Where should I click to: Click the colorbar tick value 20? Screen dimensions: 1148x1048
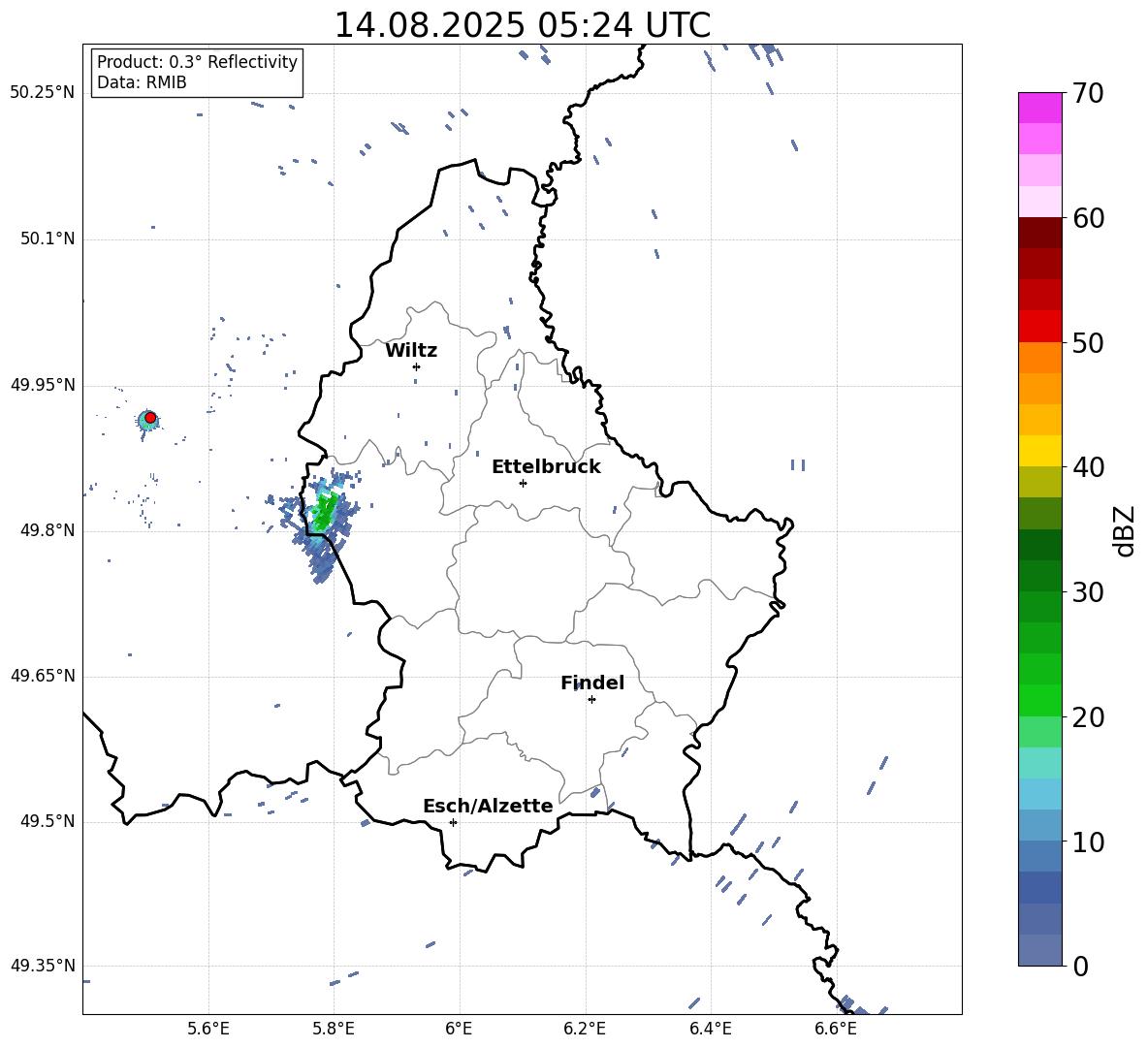[1088, 717]
